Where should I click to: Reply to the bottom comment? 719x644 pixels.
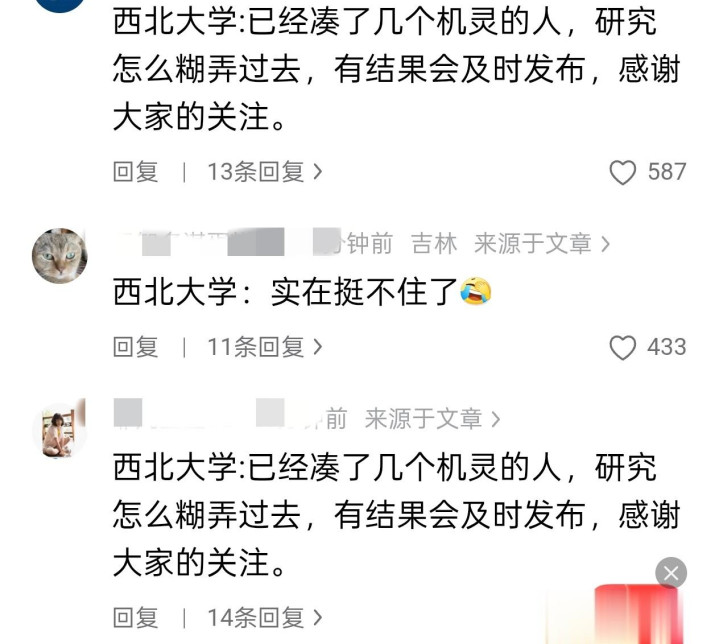click(x=136, y=617)
